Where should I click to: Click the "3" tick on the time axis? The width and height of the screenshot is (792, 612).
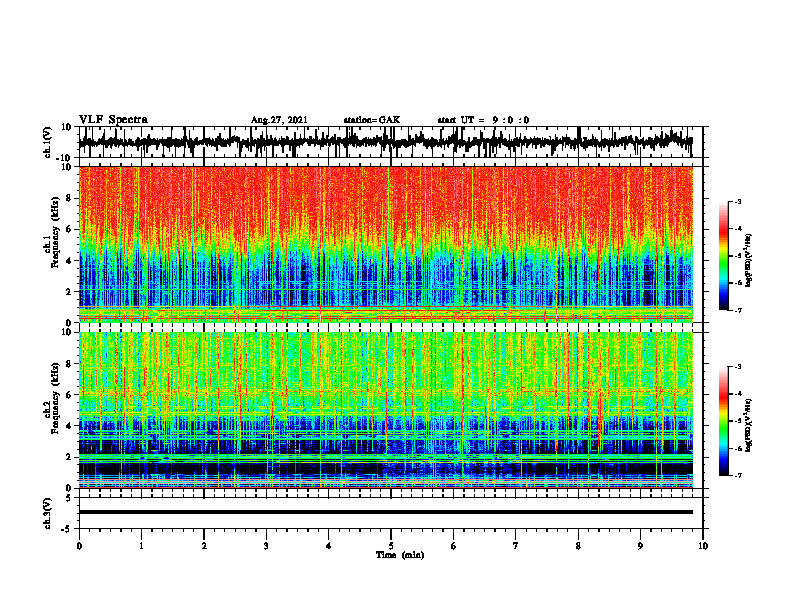coord(266,546)
